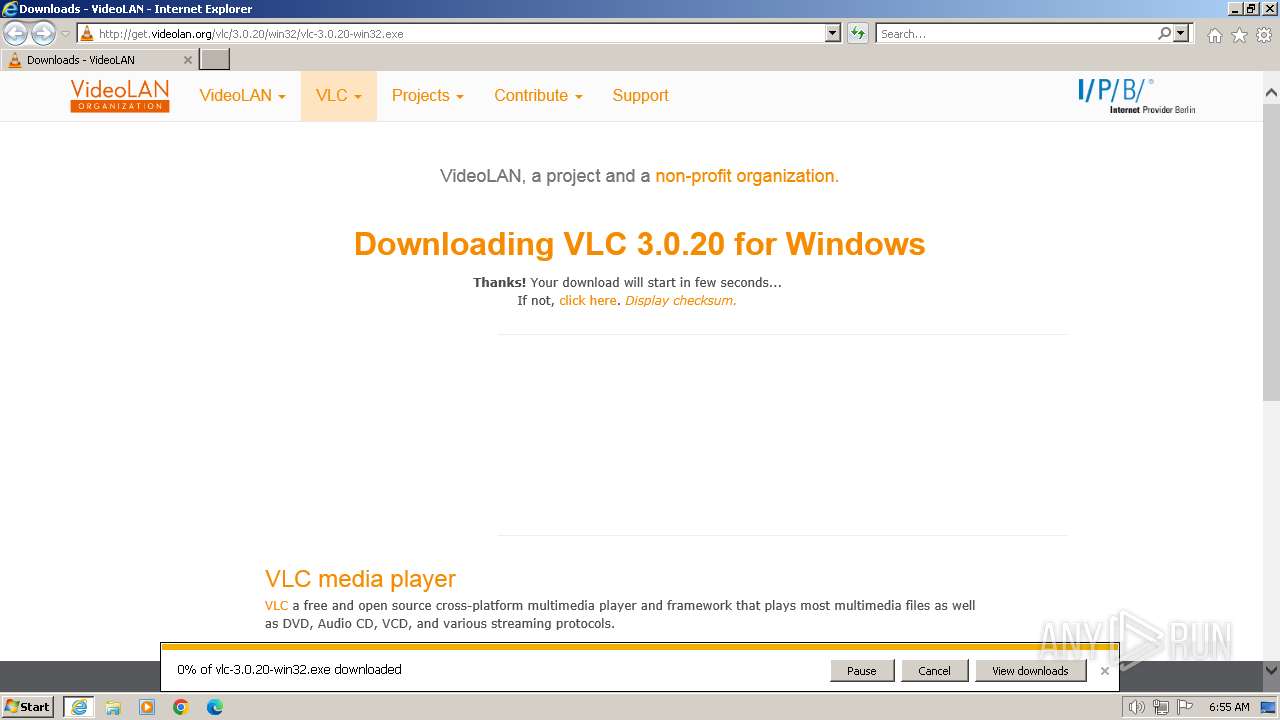Refresh the page with the green refresh icon

tap(858, 33)
